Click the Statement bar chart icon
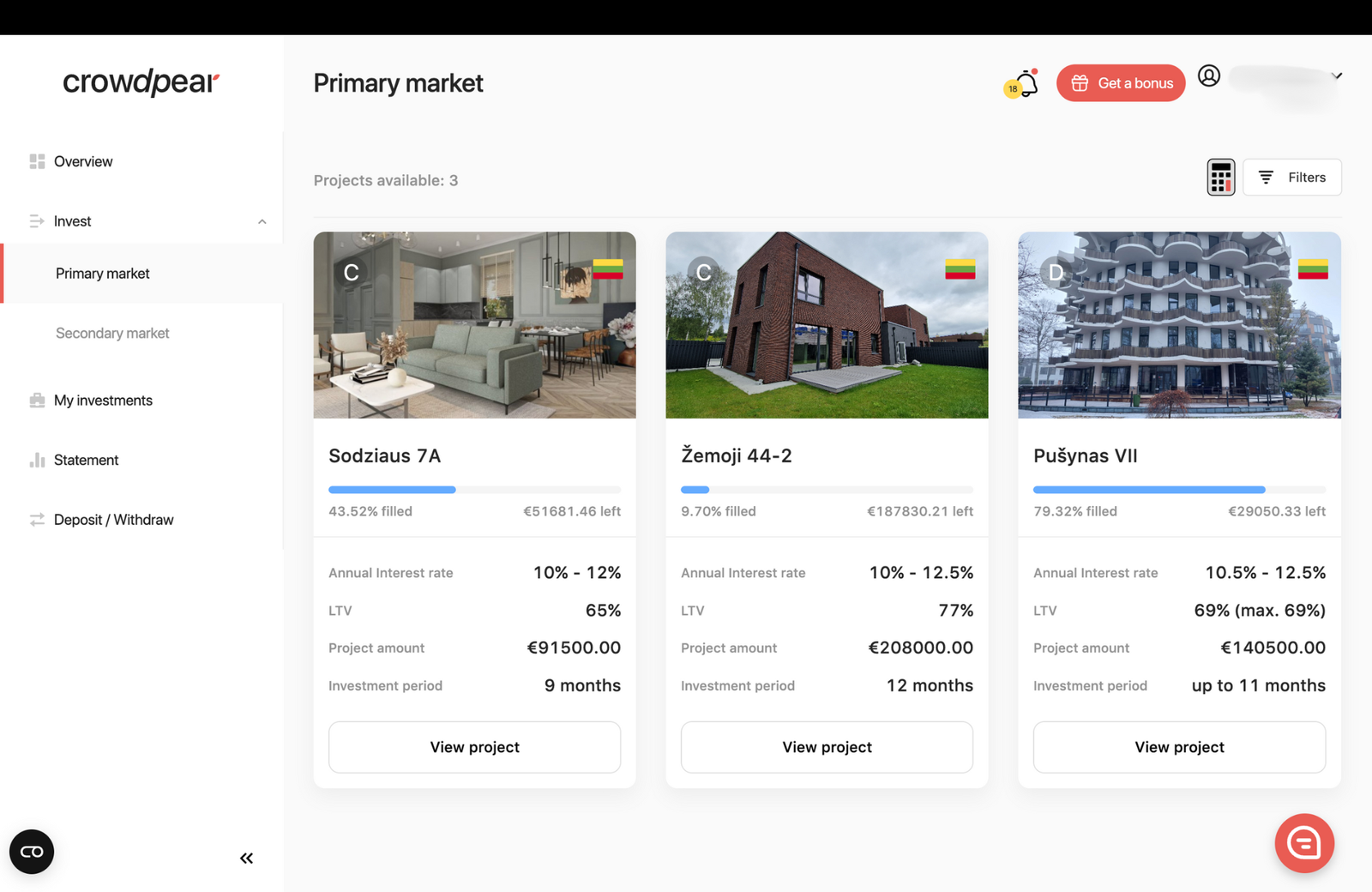 point(37,460)
